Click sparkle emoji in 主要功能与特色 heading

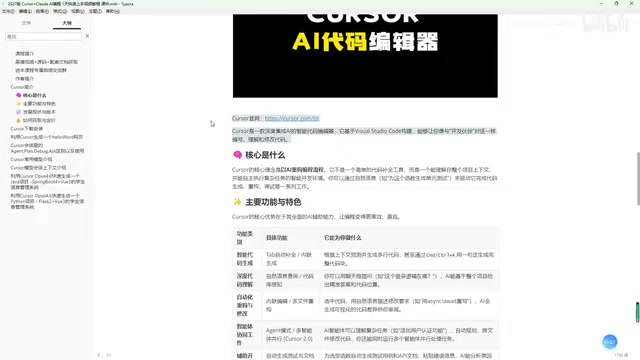tap(238, 202)
